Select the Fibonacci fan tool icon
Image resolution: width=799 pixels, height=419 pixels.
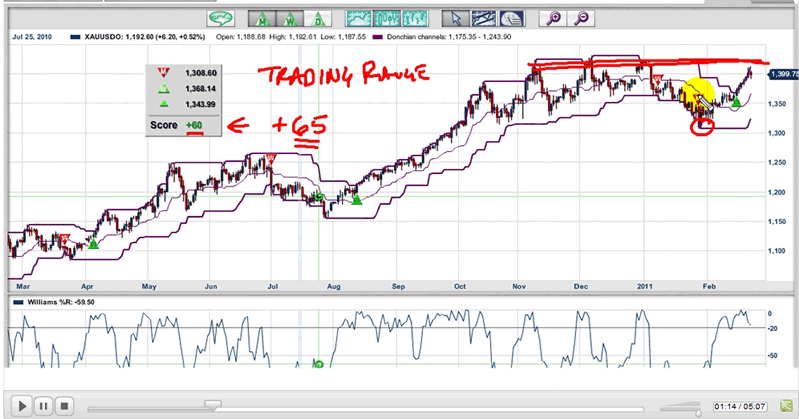(x=511, y=19)
